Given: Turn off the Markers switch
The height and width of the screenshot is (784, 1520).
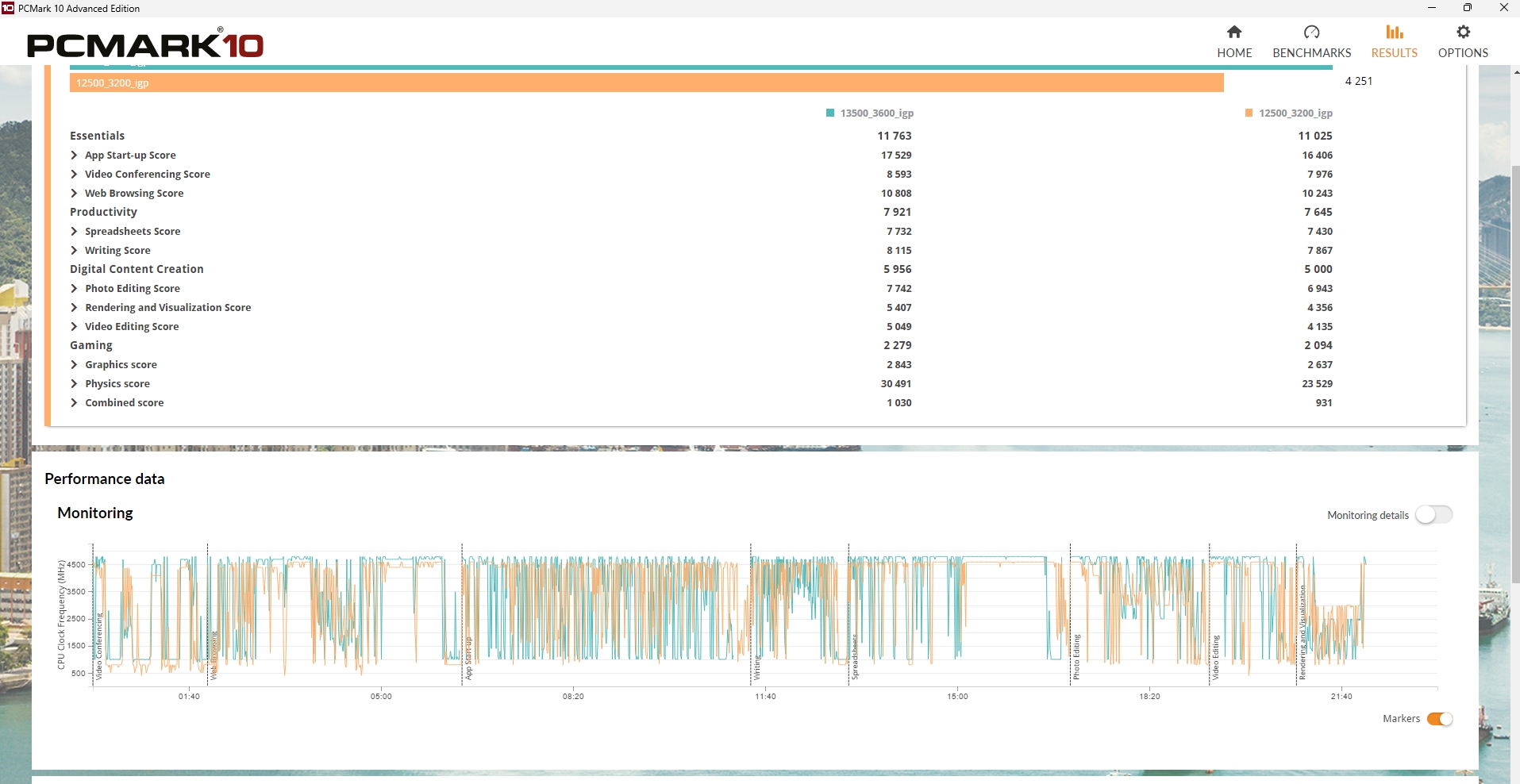Looking at the screenshot, I should coord(1439,719).
